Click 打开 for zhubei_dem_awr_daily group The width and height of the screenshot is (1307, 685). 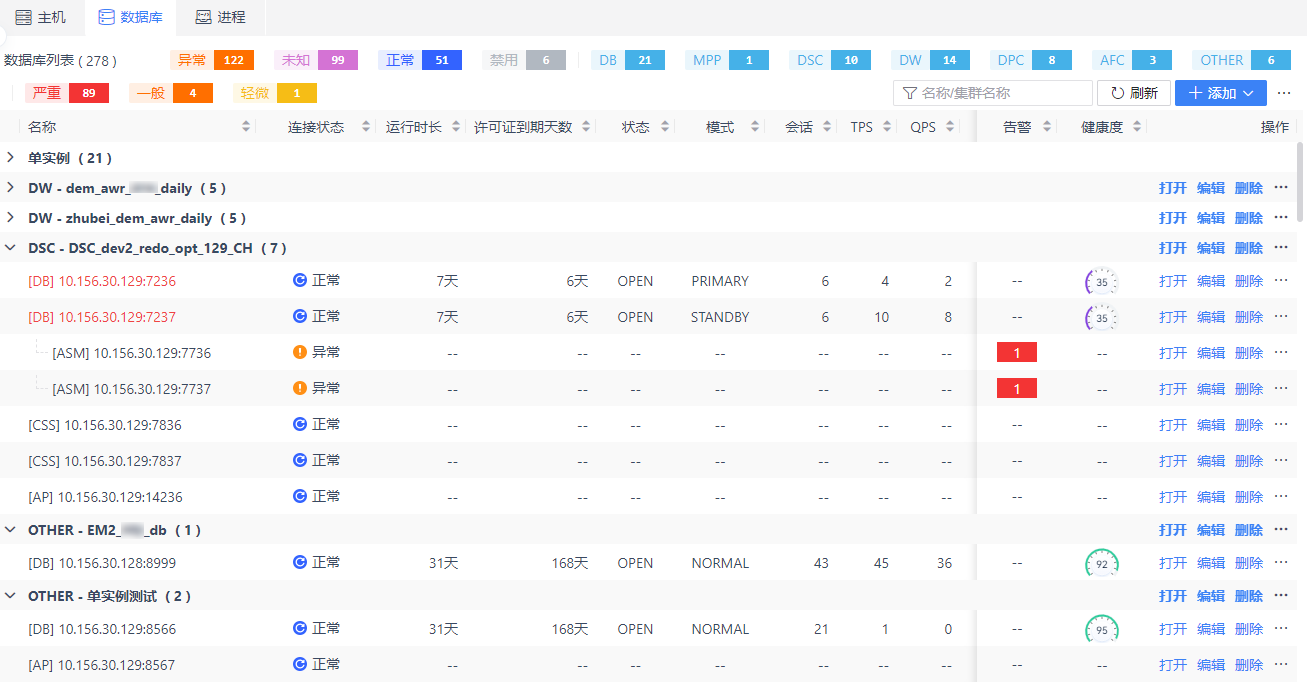coord(1173,218)
